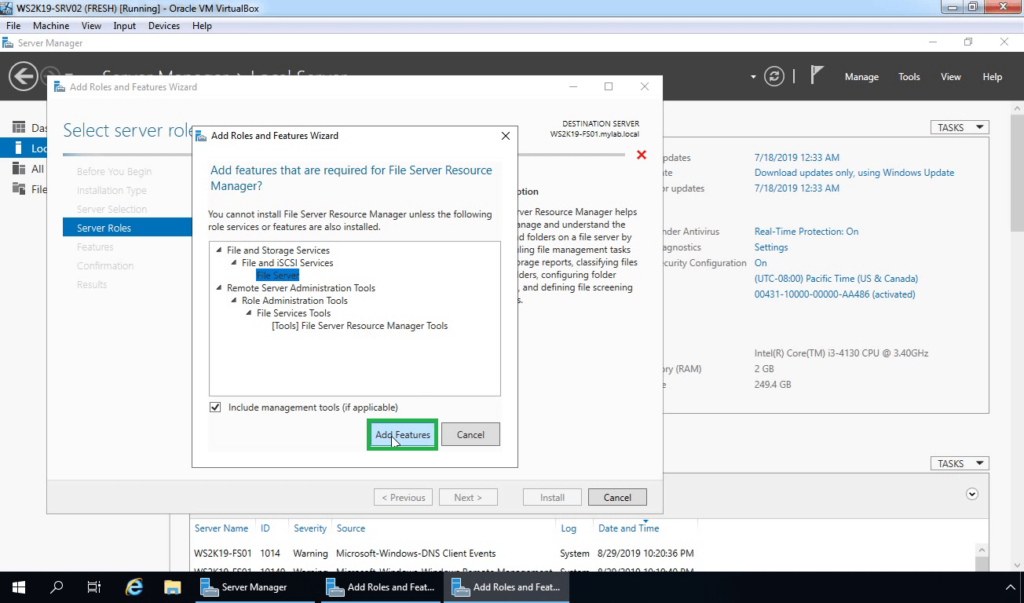Click the taskbar search icon
The width and height of the screenshot is (1024, 603).
(x=57, y=587)
